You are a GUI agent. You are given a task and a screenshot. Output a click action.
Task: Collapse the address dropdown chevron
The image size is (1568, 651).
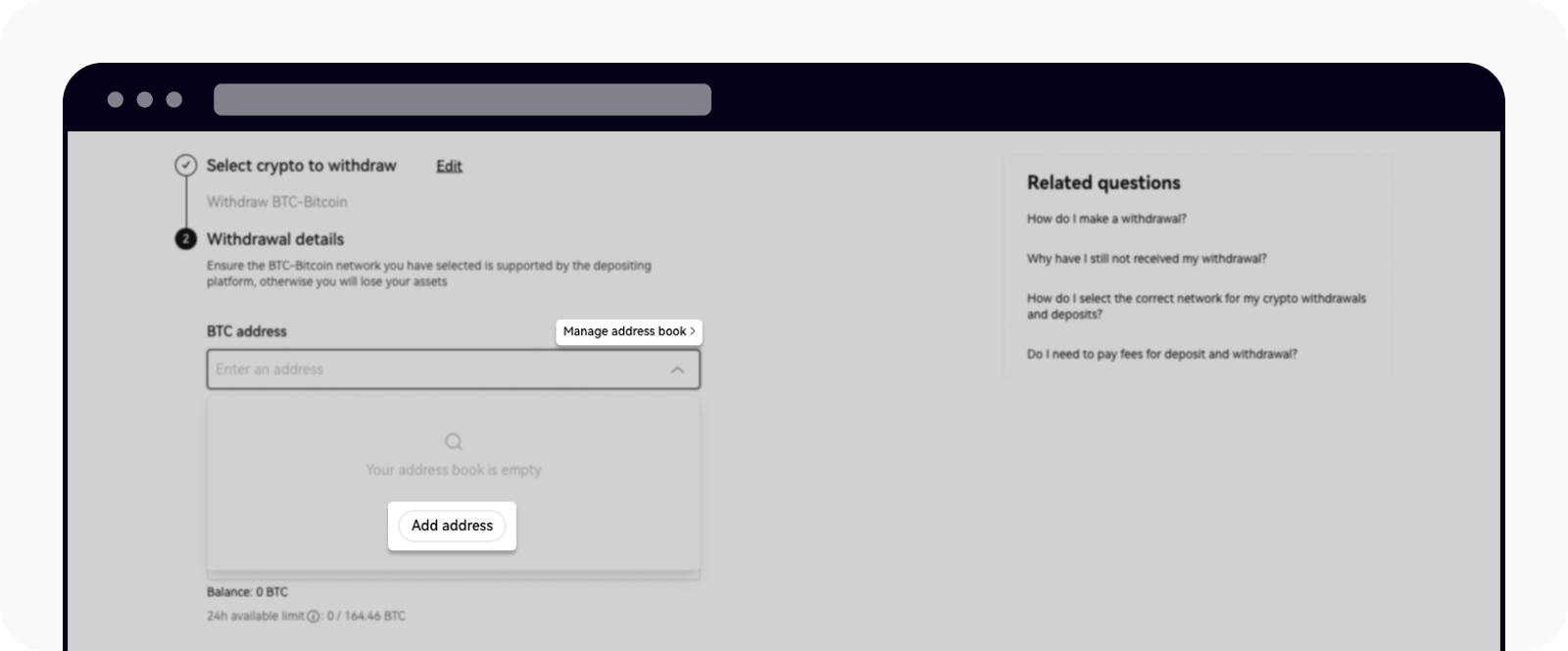tap(677, 370)
